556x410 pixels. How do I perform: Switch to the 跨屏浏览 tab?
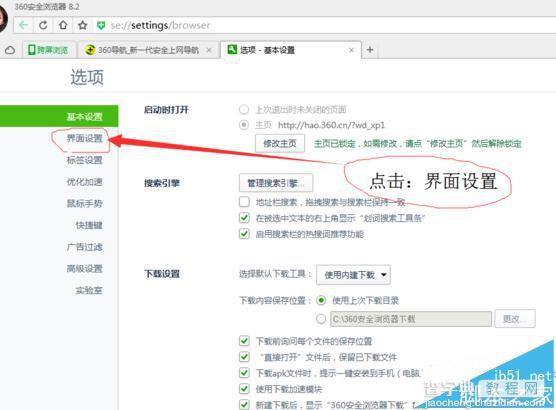48,50
